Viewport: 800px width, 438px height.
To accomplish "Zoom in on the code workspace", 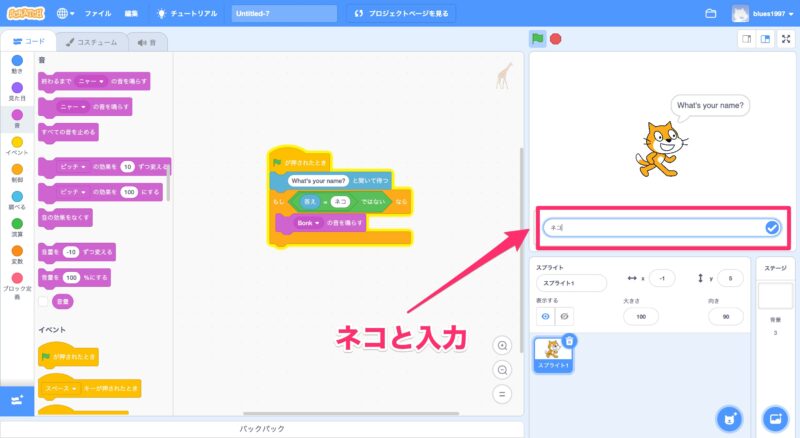I will point(502,345).
